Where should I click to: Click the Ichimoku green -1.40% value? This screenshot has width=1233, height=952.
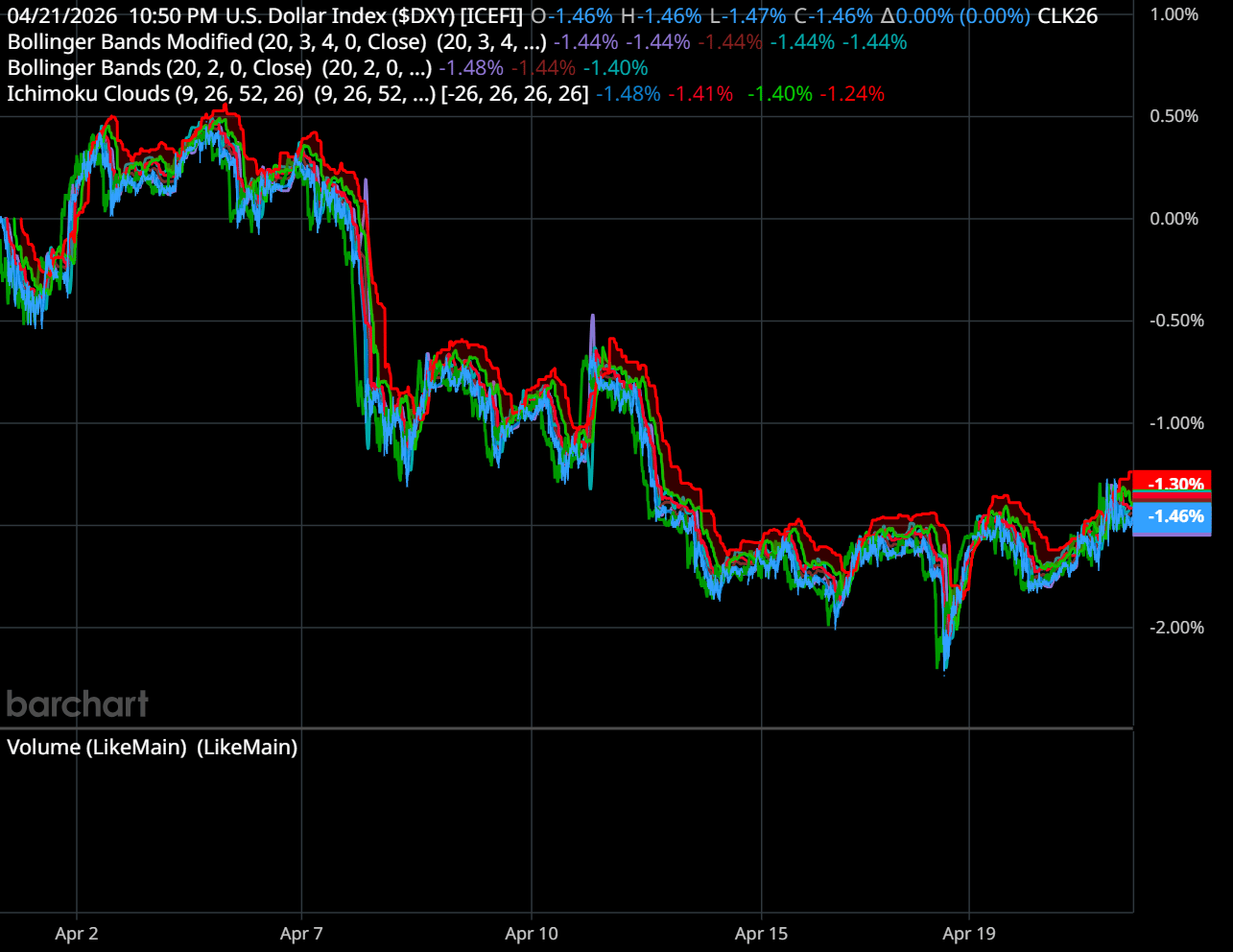tap(779, 94)
